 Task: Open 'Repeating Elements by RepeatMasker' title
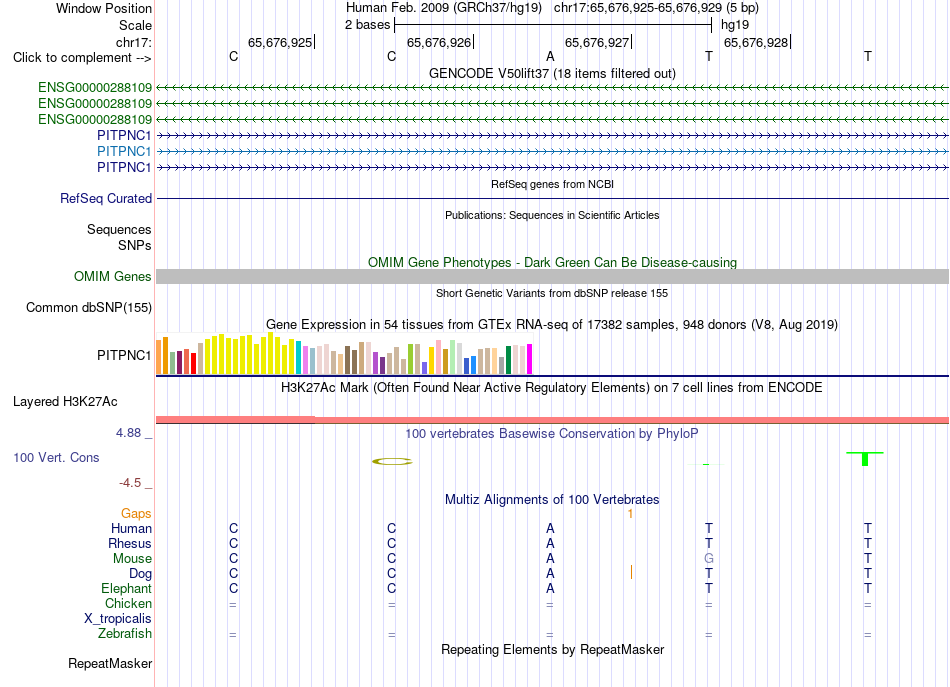click(552, 649)
